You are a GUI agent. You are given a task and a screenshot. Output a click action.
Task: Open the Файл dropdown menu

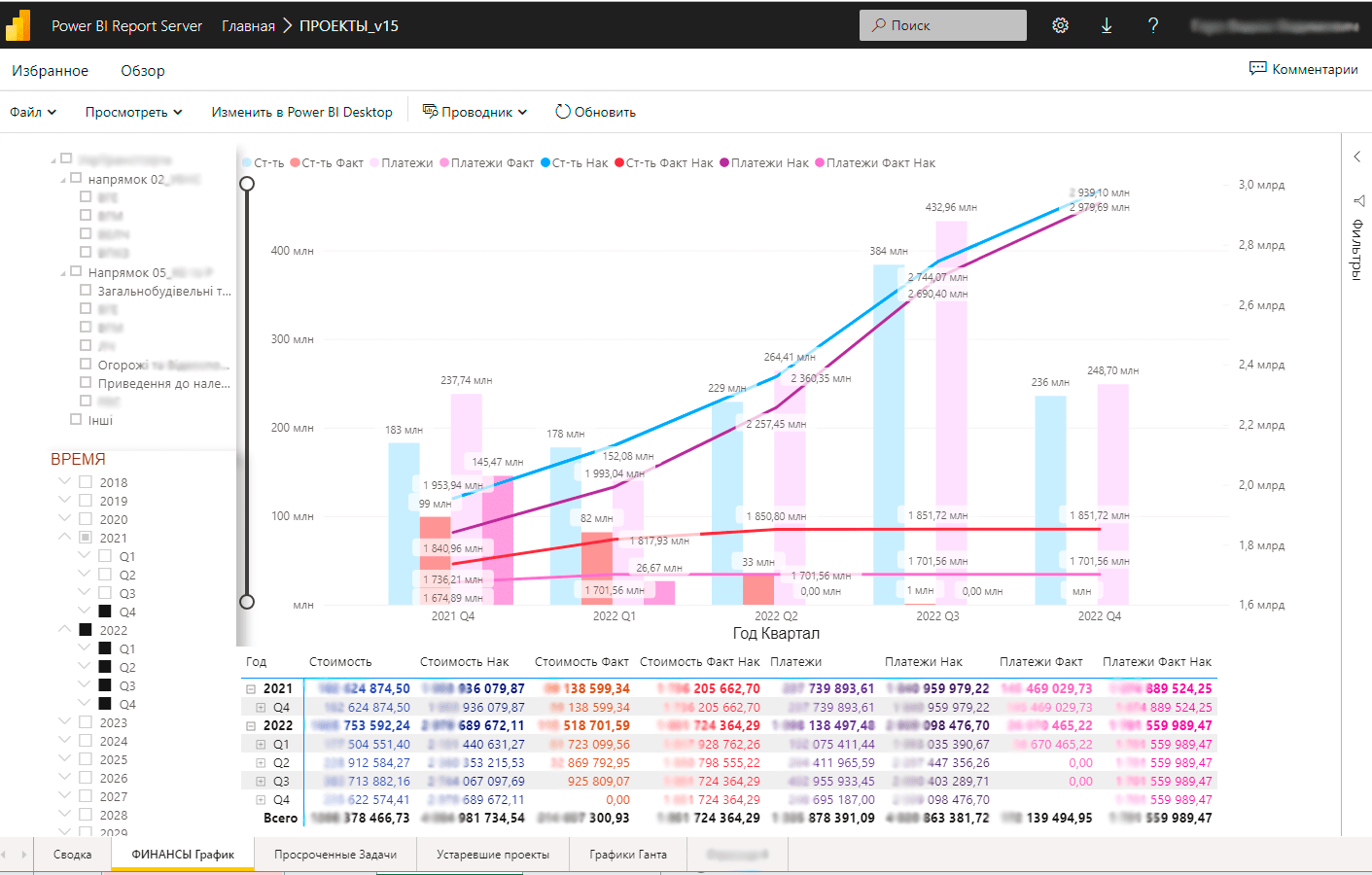(33, 112)
